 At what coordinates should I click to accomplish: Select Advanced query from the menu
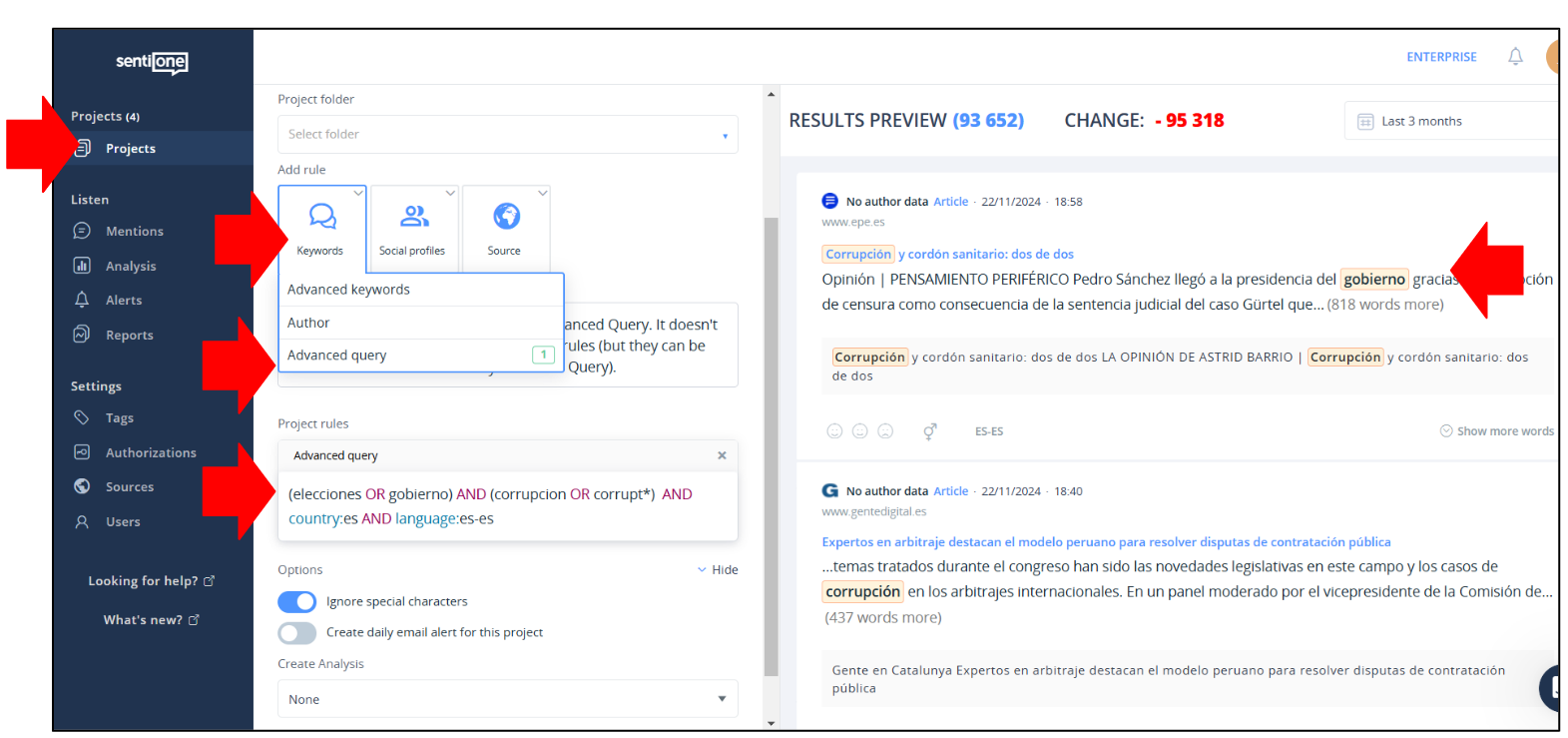point(421,356)
